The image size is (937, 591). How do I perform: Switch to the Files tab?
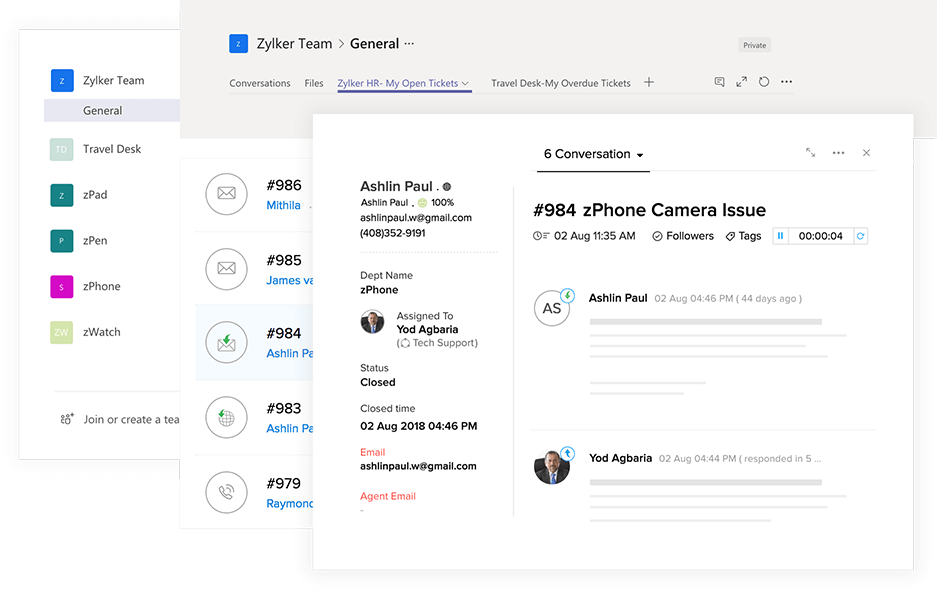click(314, 83)
